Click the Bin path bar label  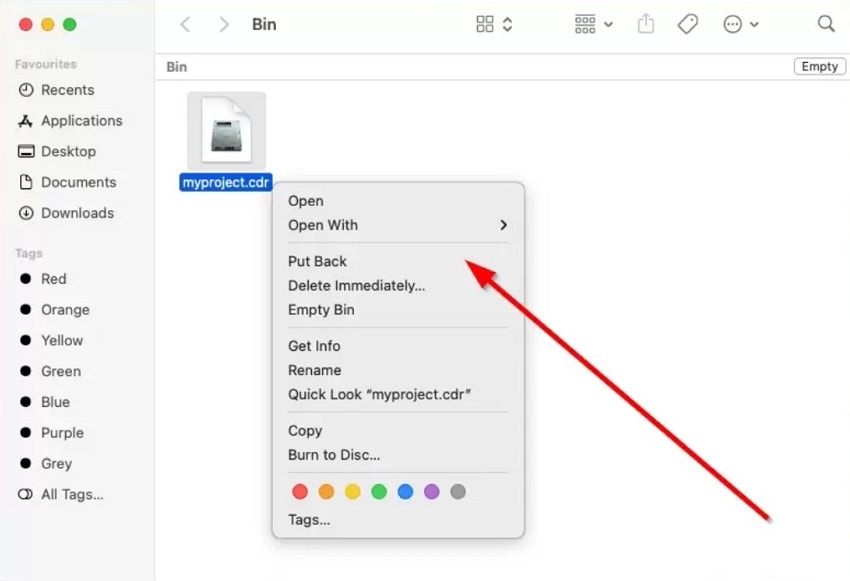pyautogui.click(x=177, y=67)
